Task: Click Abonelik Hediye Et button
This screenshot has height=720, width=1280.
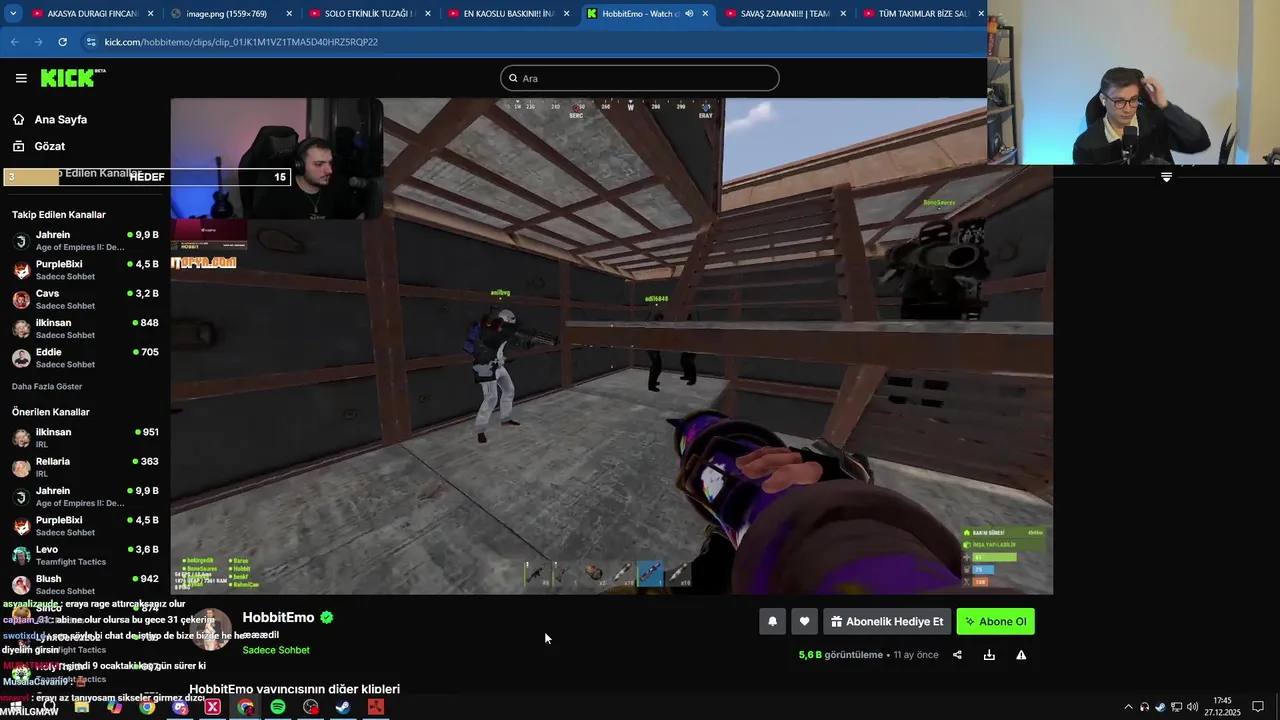Action: 887,621
